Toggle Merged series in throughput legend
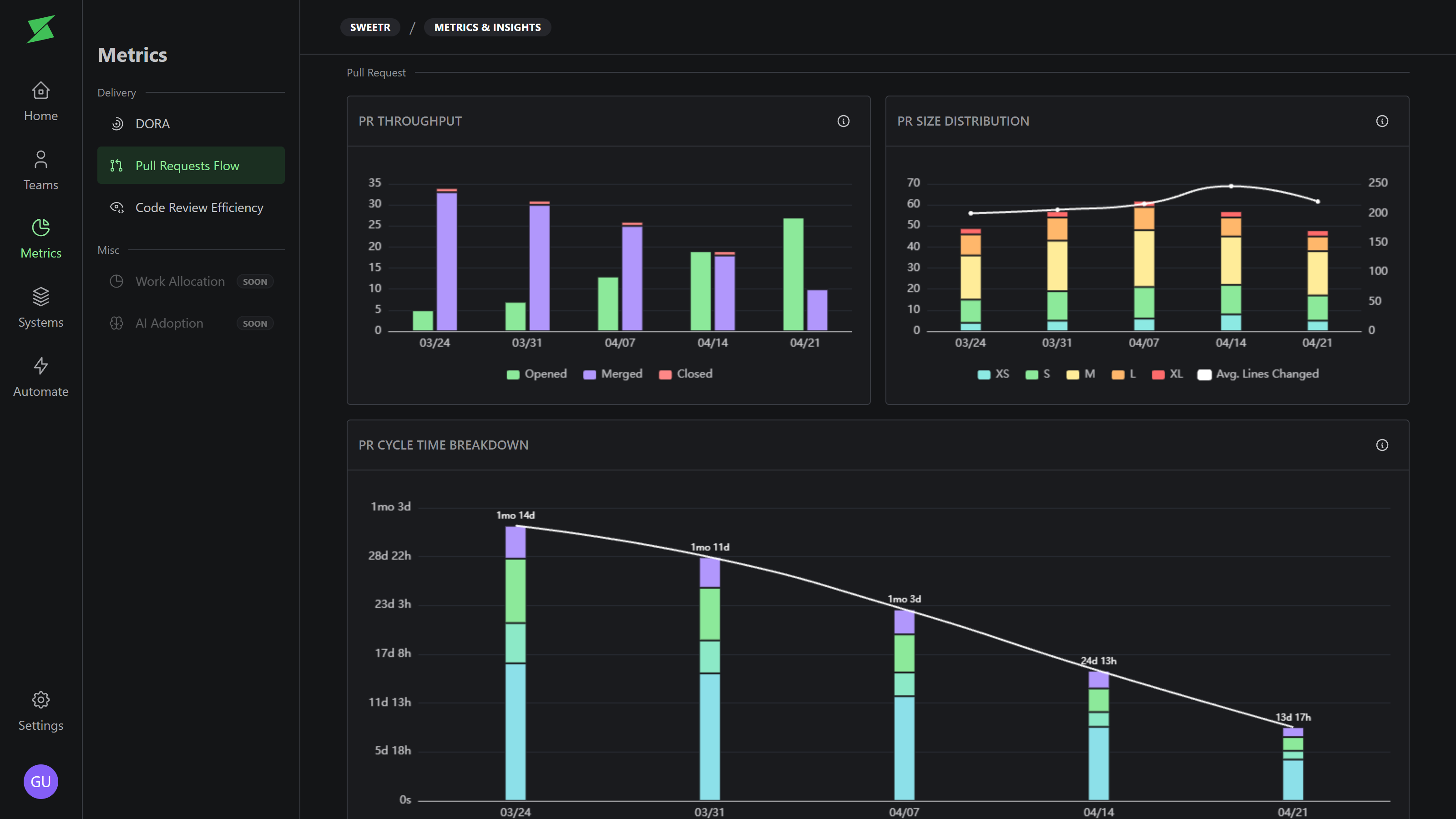This screenshot has width=1456, height=819. 613,374
